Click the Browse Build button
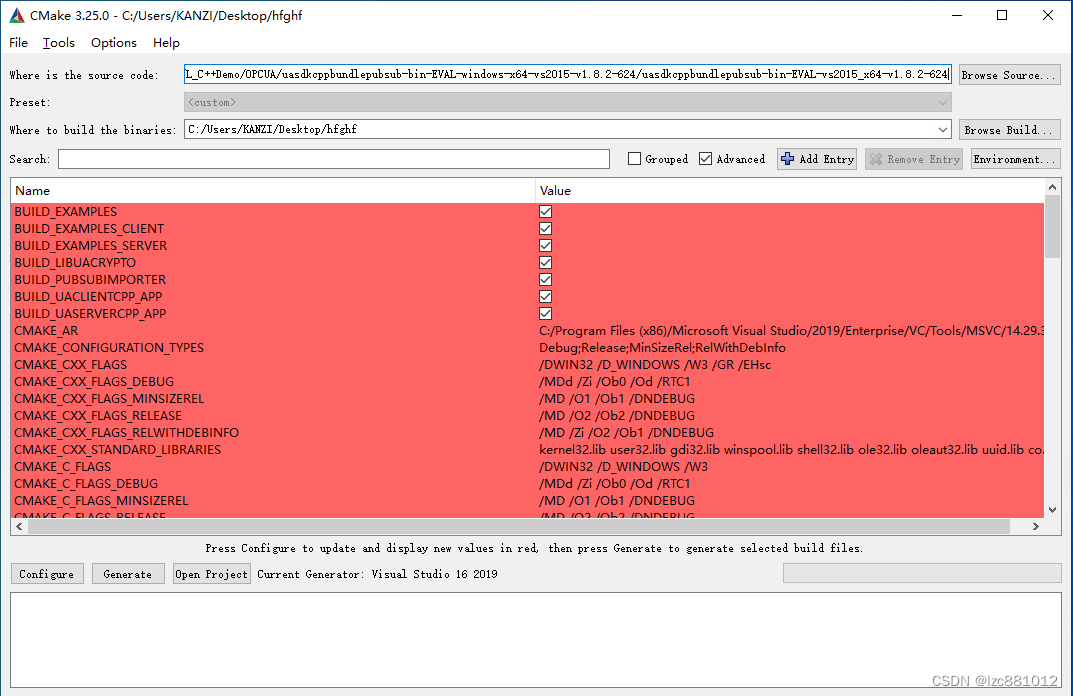This screenshot has width=1073, height=696. point(1009,129)
